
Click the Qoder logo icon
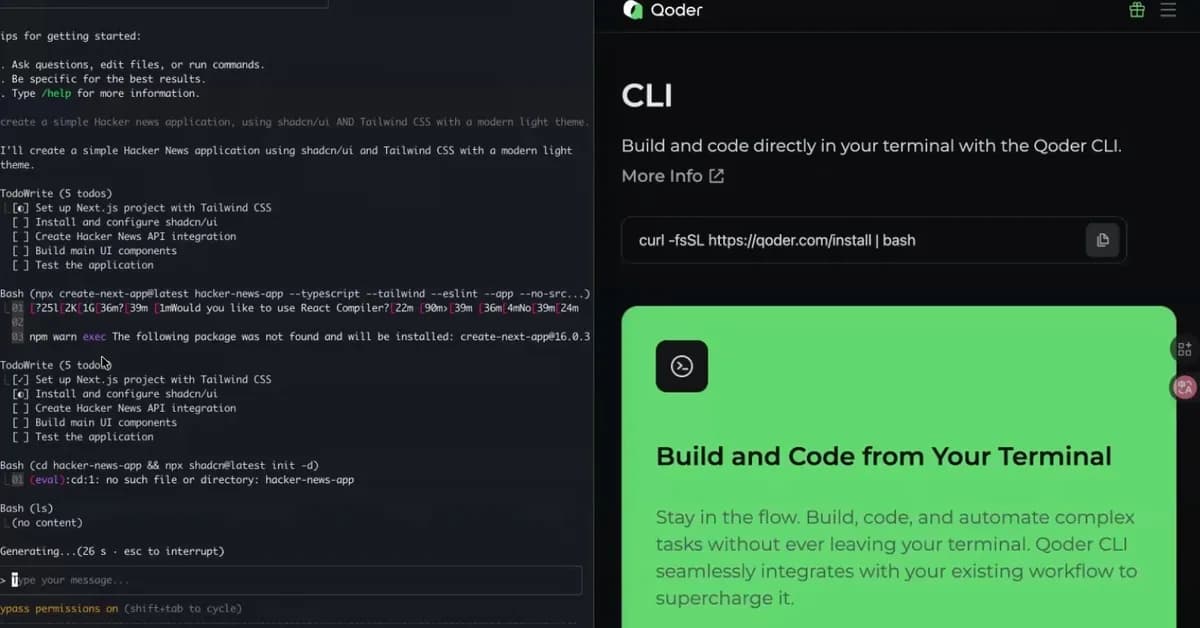tap(632, 10)
